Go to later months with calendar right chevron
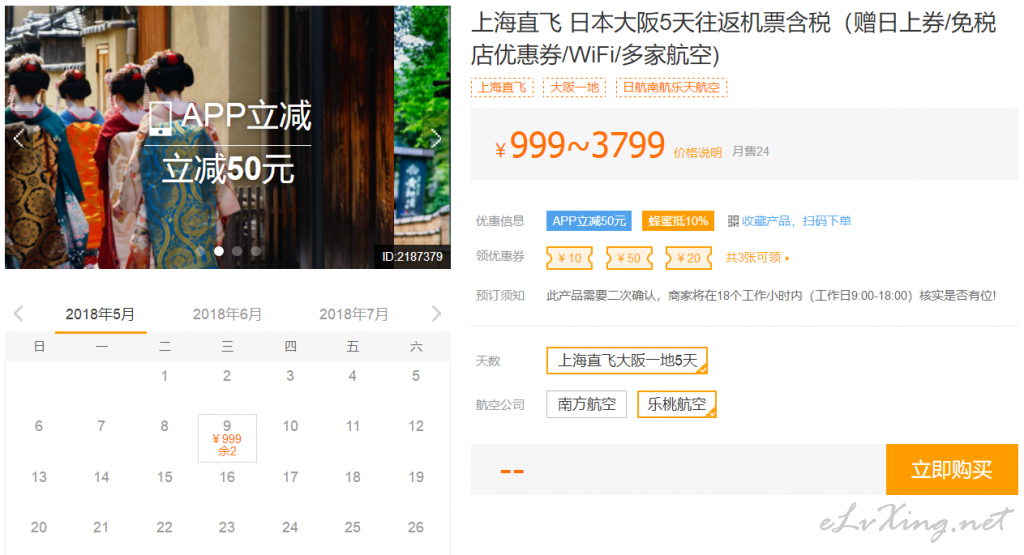The width and height of the screenshot is (1024, 555). (436, 313)
